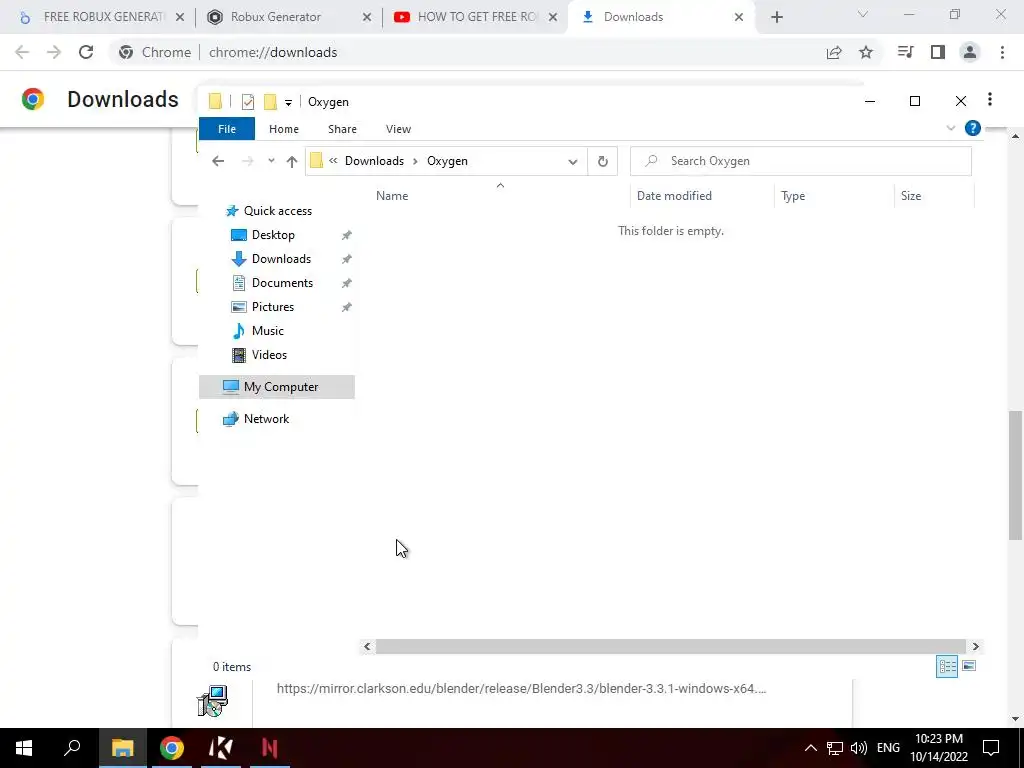The height and width of the screenshot is (768, 1024).
Task: Click horizontal scrollbar right arrow
Action: click(x=975, y=647)
